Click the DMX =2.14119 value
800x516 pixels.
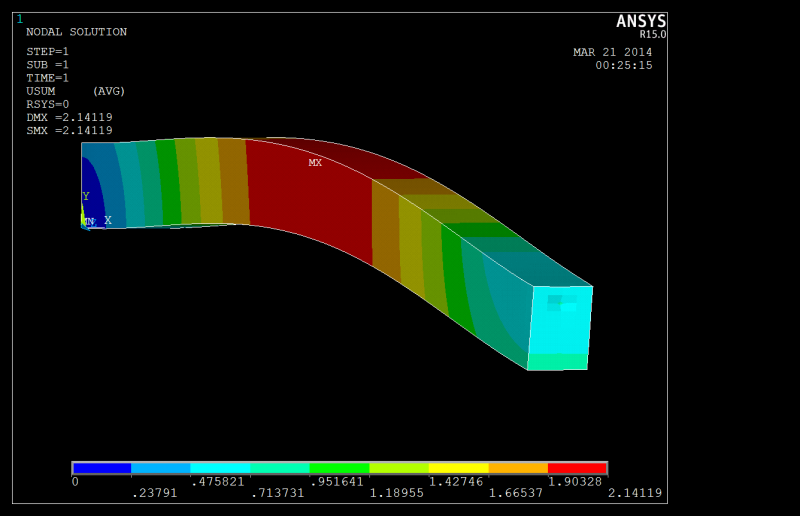click(x=69, y=117)
